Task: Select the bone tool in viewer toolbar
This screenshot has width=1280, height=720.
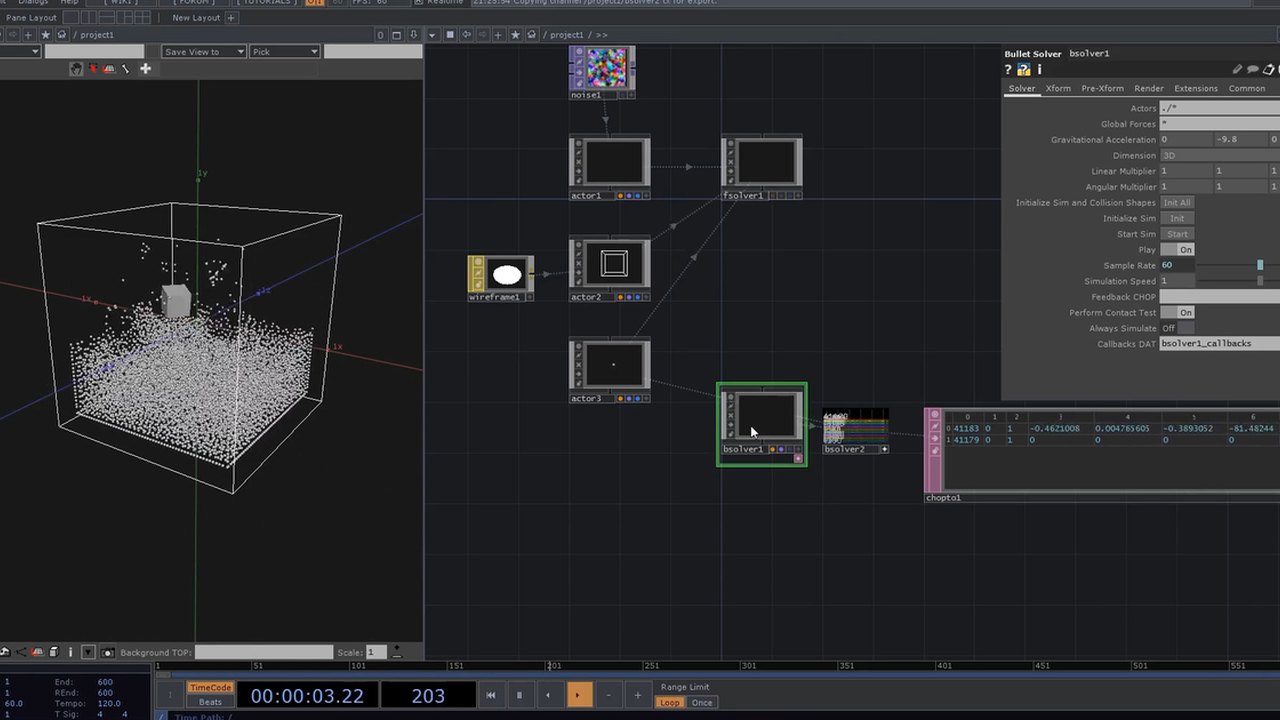Action: 126,69
